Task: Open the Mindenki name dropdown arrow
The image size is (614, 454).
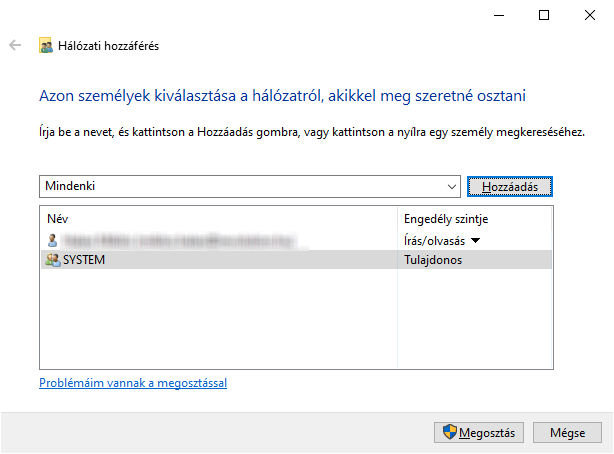Action: pyautogui.click(x=451, y=187)
